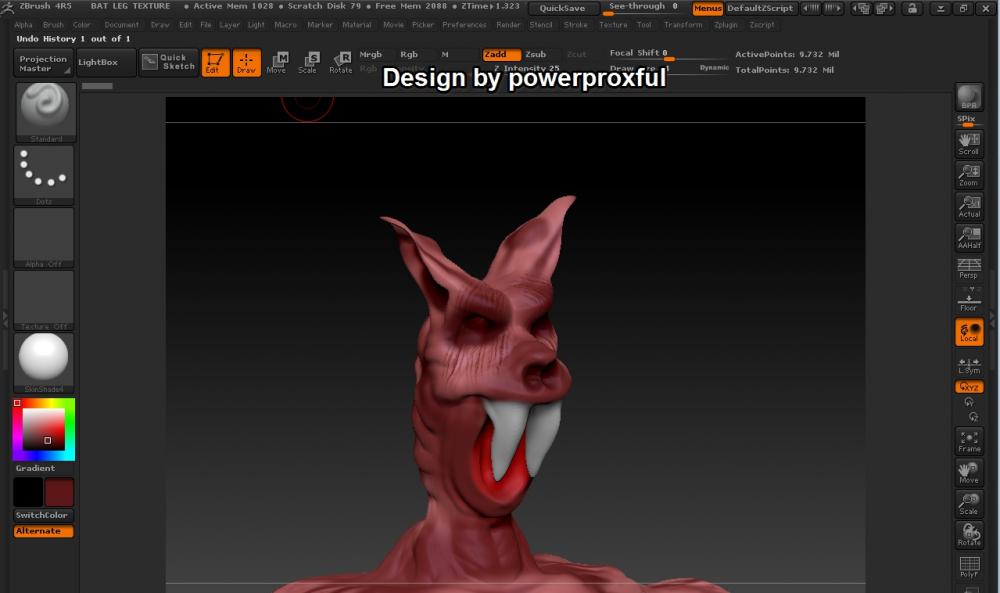
Task: Select the Edit mode button
Action: pyautogui.click(x=216, y=62)
